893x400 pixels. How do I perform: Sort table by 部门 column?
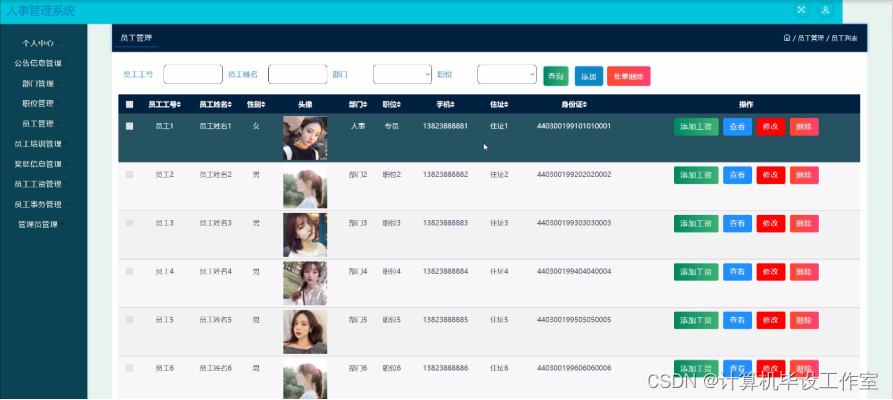(358, 105)
